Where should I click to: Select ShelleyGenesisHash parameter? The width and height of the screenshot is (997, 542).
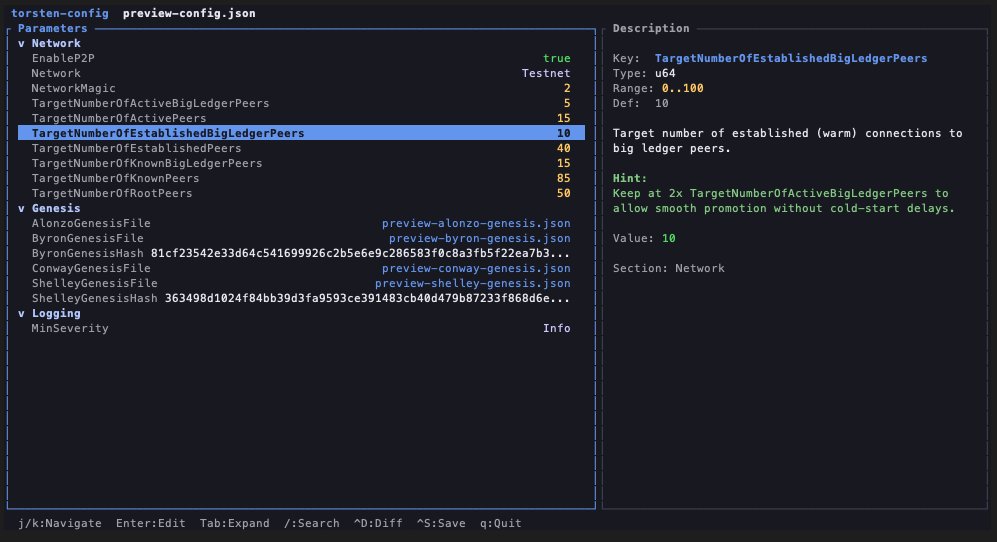(x=301, y=298)
